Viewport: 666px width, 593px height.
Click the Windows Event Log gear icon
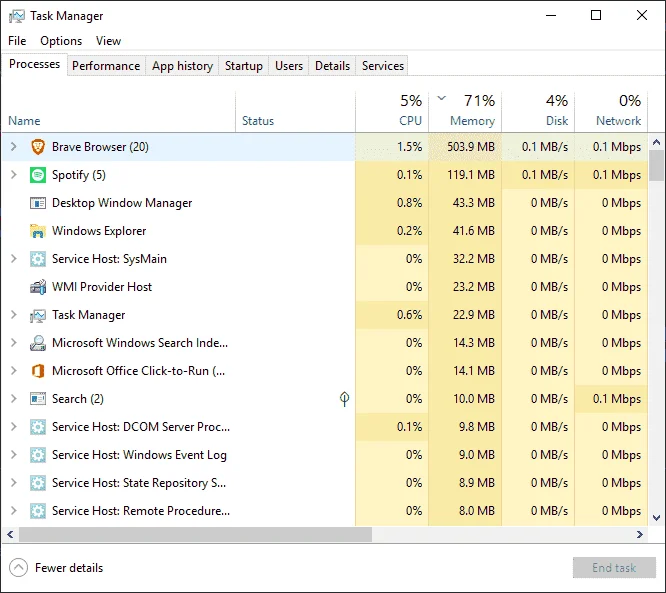[x=38, y=455]
